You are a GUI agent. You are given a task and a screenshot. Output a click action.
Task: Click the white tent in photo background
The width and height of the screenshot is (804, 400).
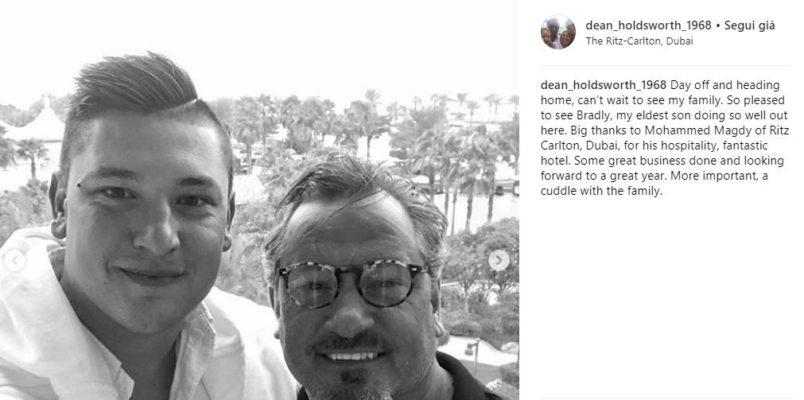pyautogui.click(x=41, y=123)
